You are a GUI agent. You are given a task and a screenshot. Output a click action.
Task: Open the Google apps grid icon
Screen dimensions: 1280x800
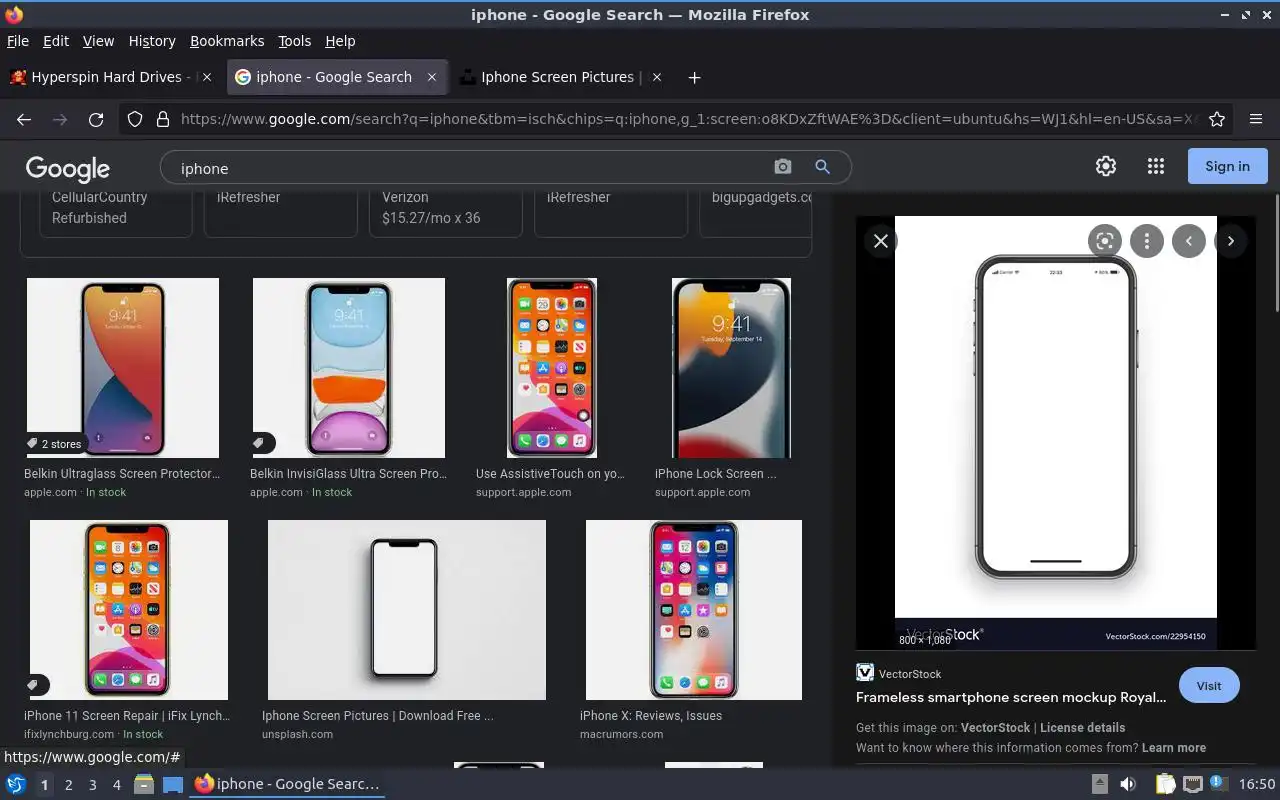click(1156, 167)
